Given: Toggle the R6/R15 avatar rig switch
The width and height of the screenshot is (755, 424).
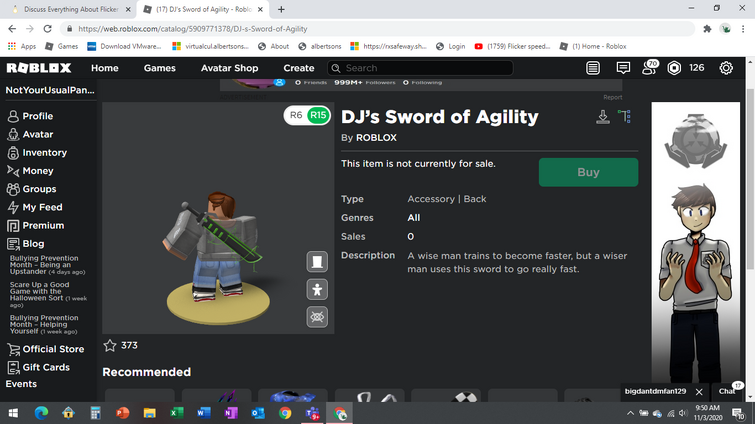Looking at the screenshot, I should pos(307,115).
